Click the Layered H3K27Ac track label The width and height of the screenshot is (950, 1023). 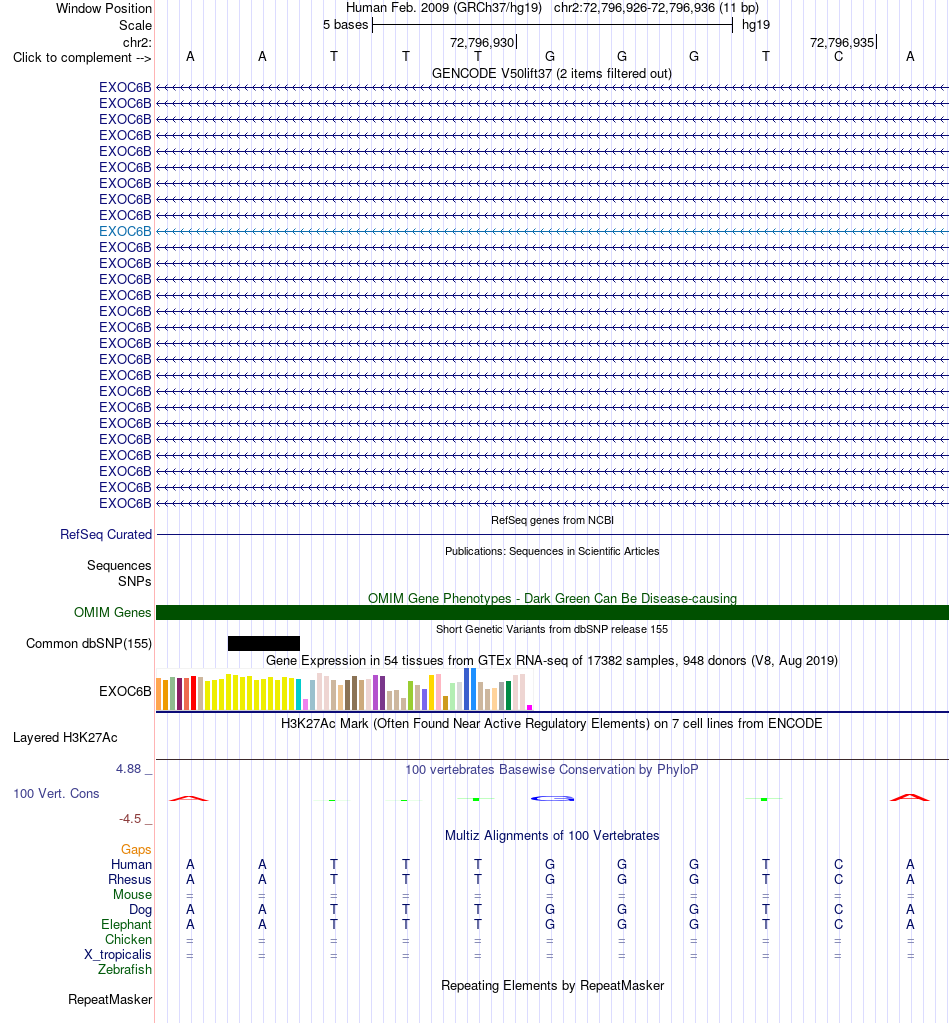65,738
